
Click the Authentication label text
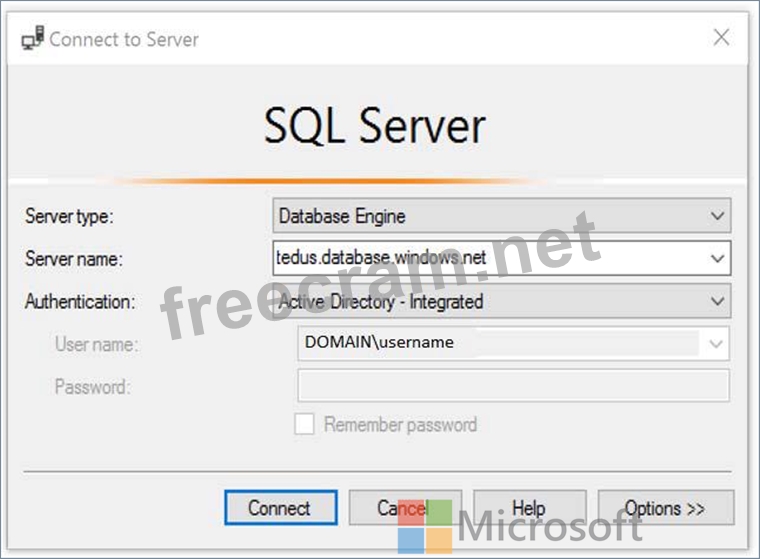[x=79, y=301]
